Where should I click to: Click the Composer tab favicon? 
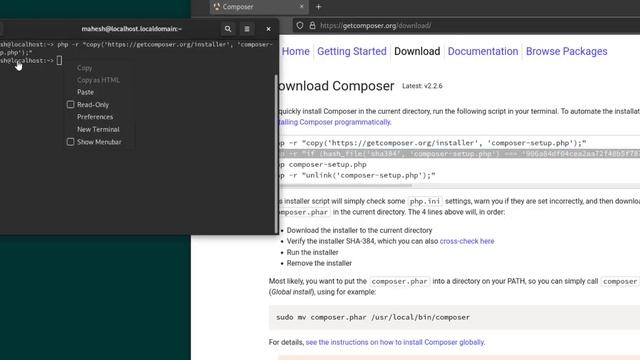[x=217, y=7]
